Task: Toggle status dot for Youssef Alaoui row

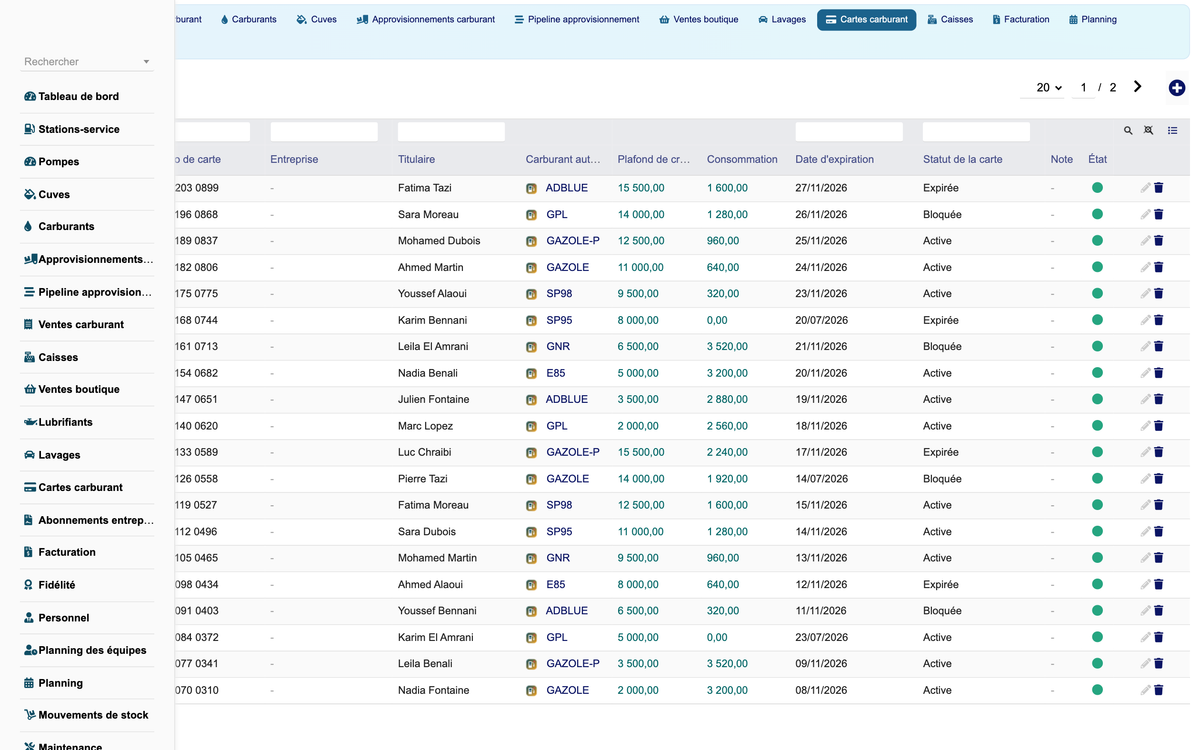Action: 1097,294
